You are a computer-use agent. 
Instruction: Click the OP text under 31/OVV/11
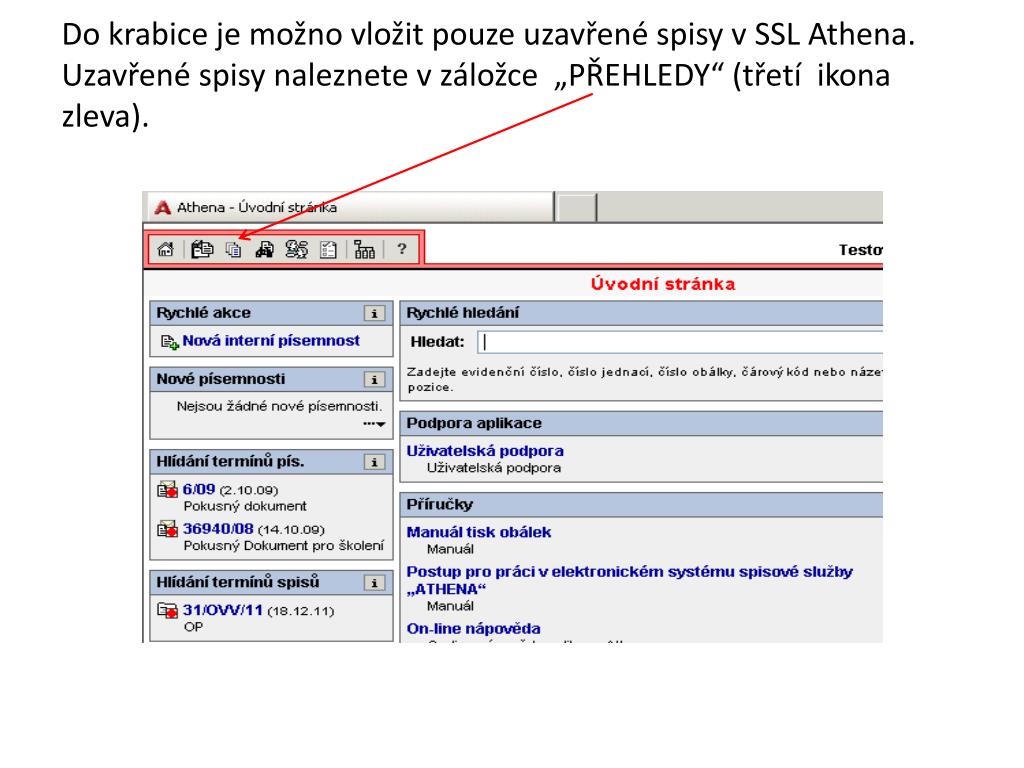coord(193,627)
